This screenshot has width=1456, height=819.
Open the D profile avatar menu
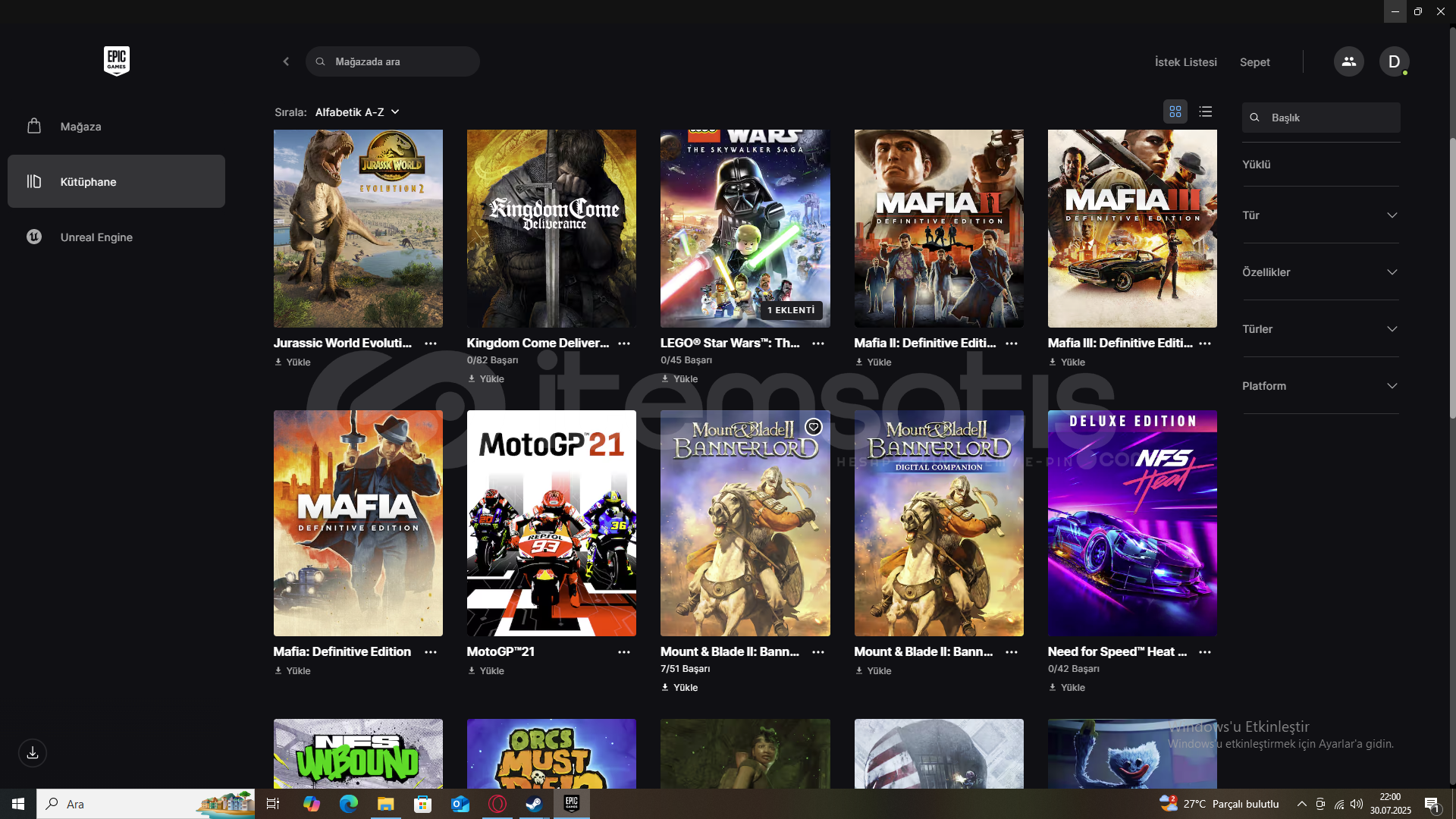(x=1394, y=61)
